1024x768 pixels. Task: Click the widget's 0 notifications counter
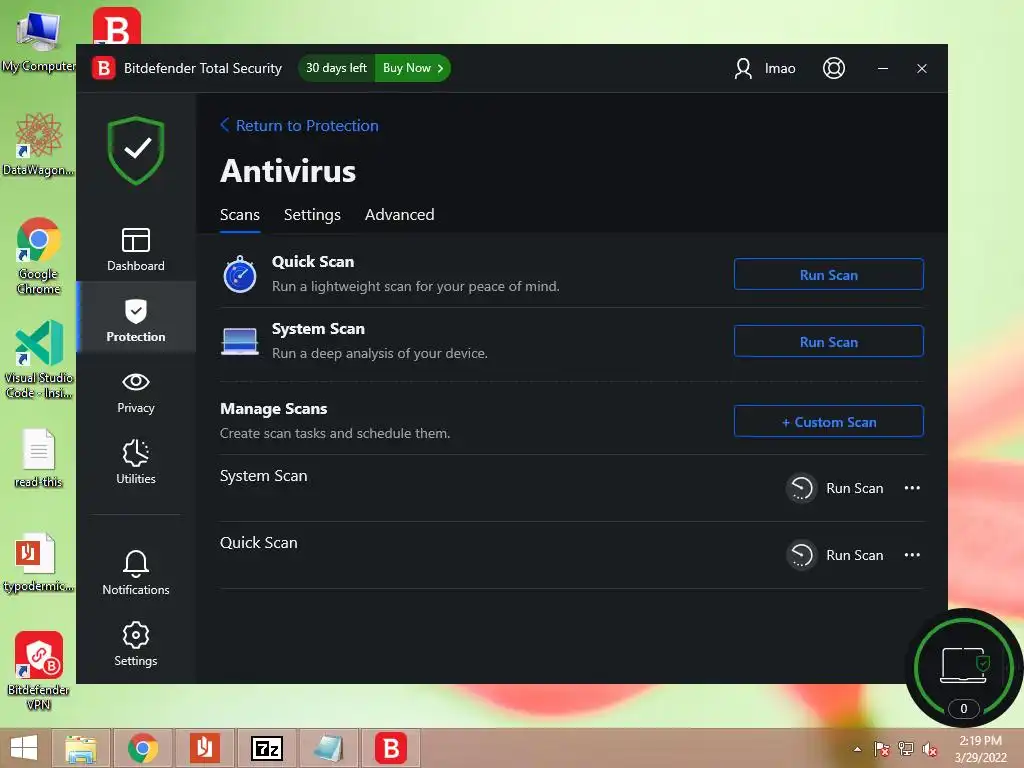pos(963,709)
